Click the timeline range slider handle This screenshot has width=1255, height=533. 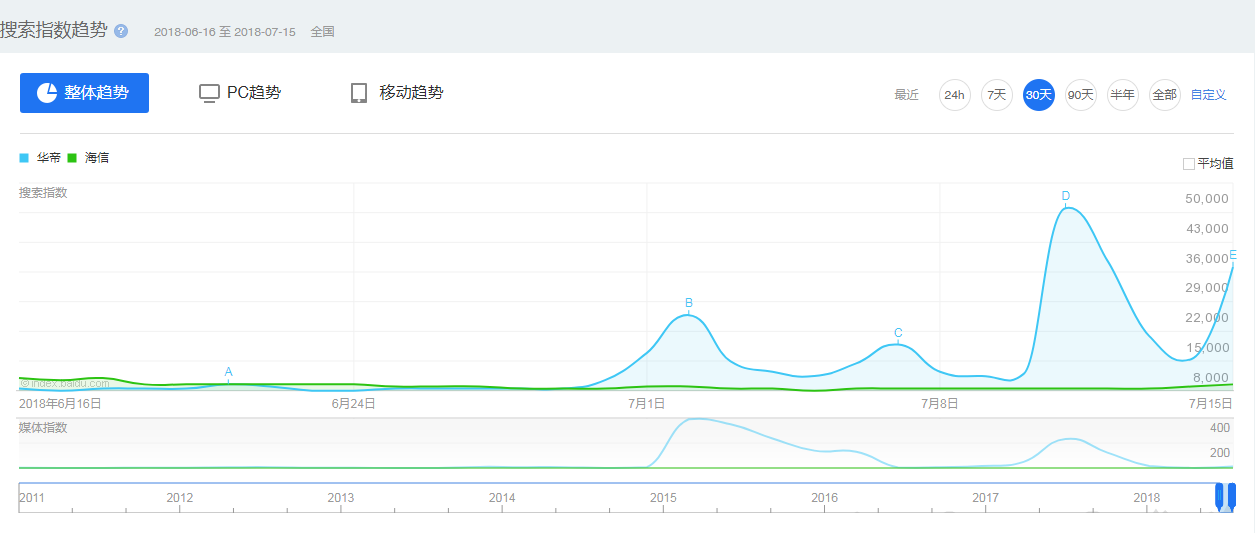click(1226, 497)
